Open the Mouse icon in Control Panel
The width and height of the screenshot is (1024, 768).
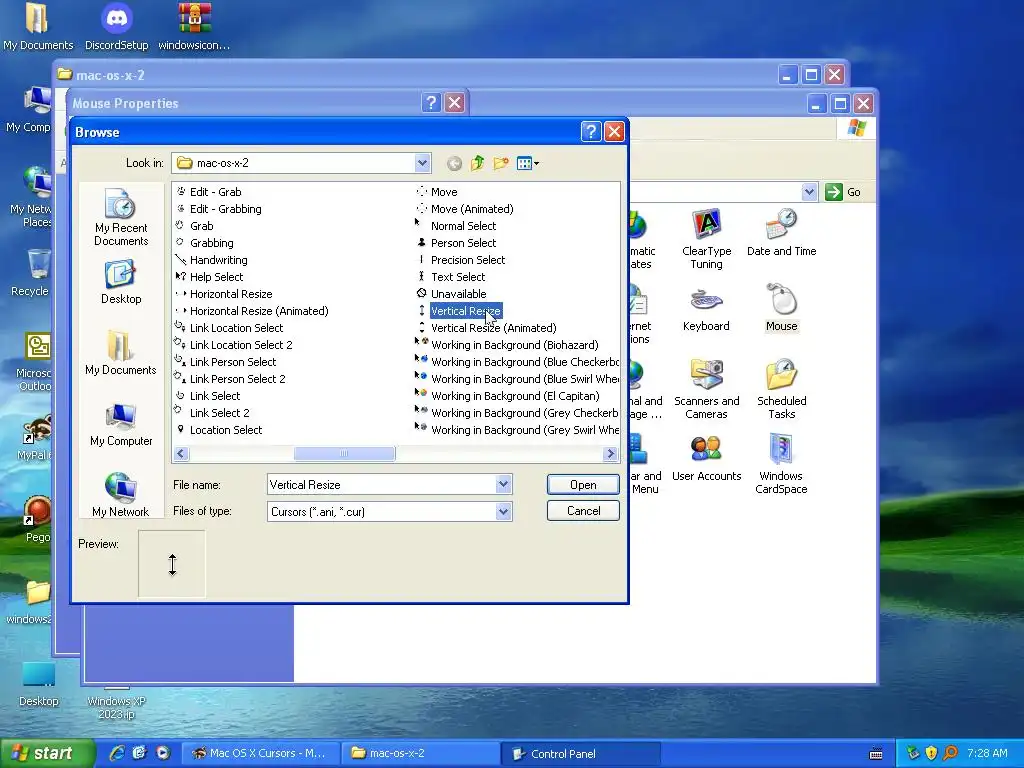point(782,307)
